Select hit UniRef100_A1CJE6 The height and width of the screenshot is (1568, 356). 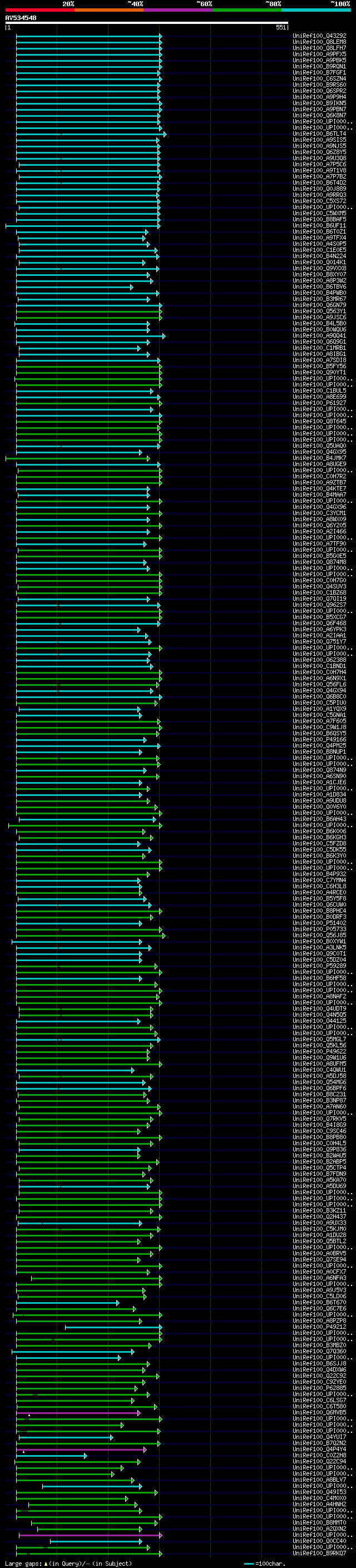coord(319,782)
